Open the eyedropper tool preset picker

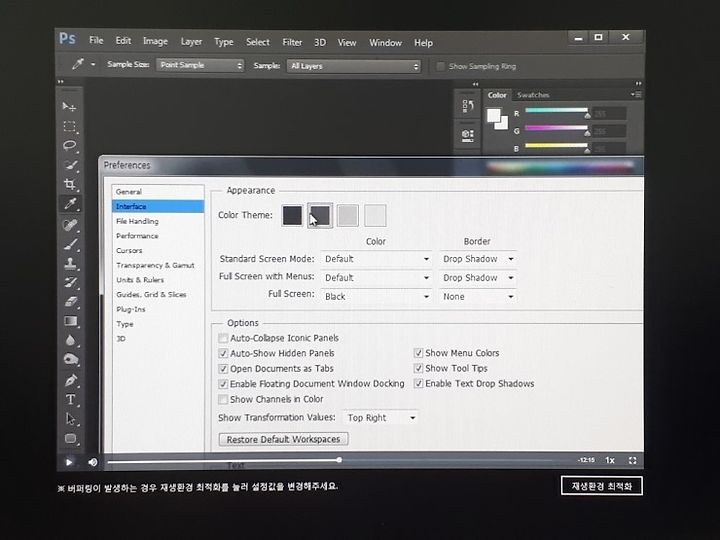pyautogui.click(x=93, y=65)
